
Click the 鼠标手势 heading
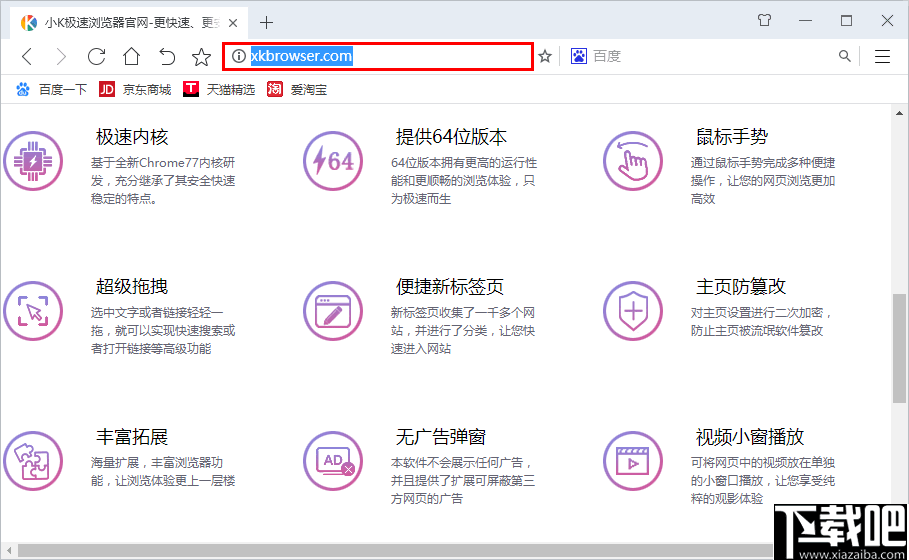(x=732, y=137)
